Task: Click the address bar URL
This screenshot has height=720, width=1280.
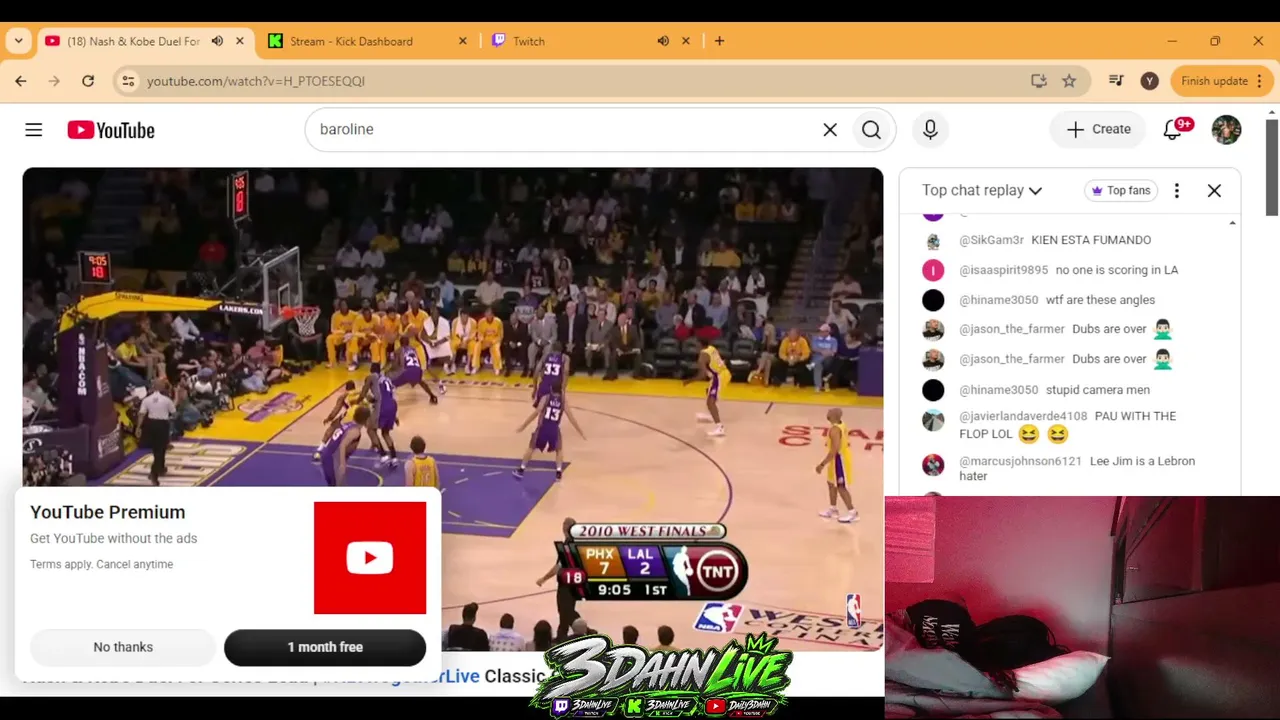Action: 256,81
